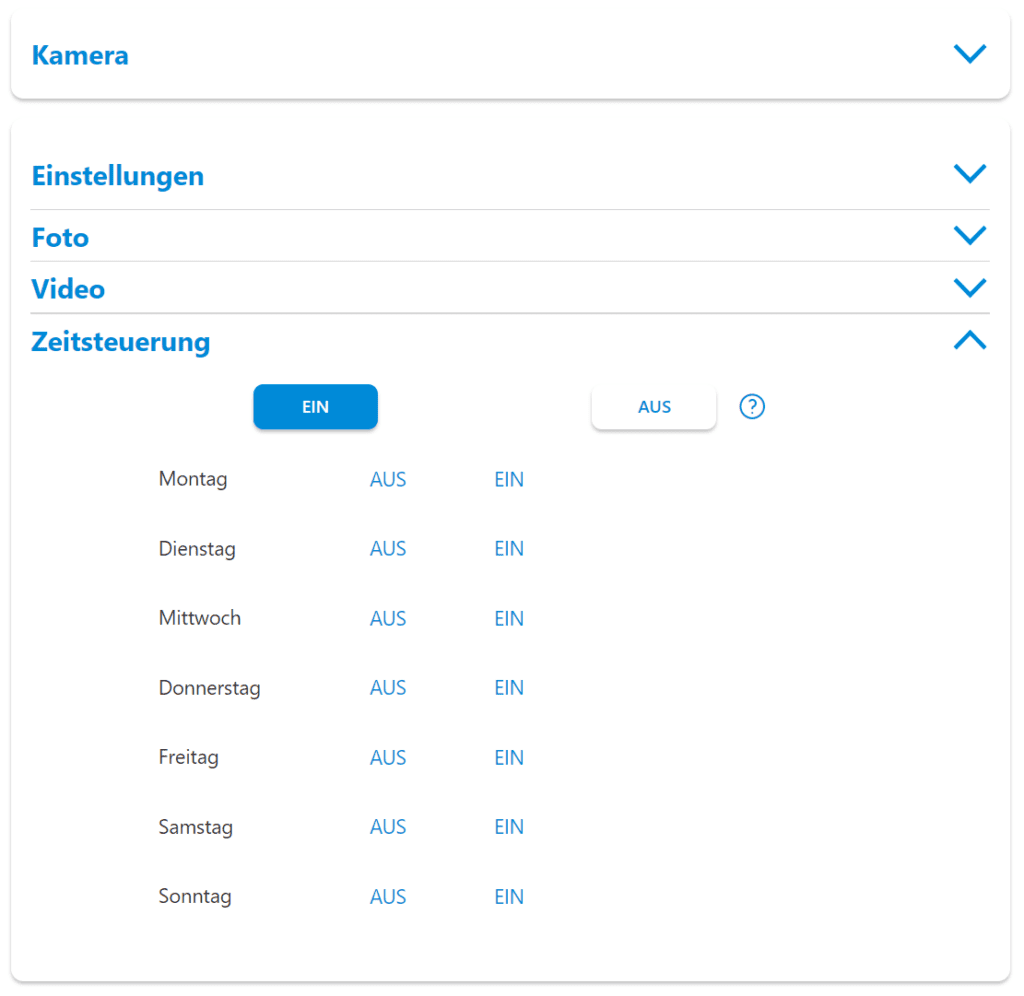This screenshot has height=996, width=1024.
Task: Set Montag EIN time
Action: (509, 480)
